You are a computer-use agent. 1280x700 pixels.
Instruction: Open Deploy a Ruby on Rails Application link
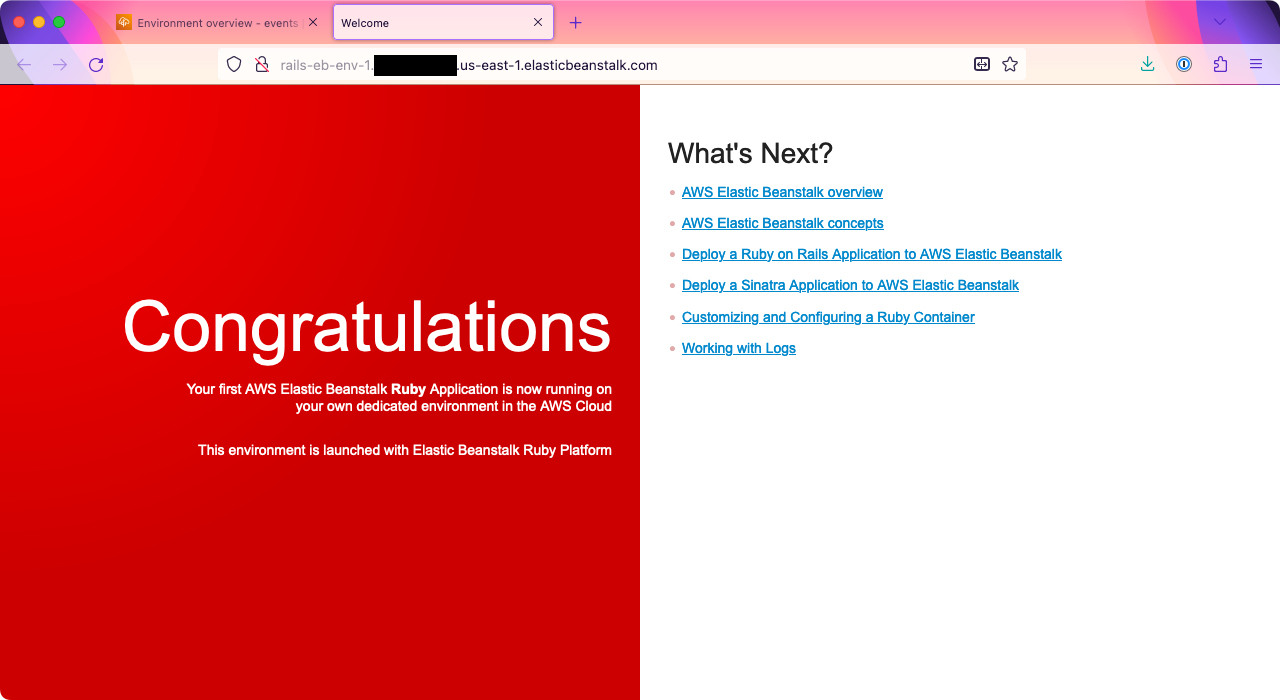pyautogui.click(x=872, y=254)
